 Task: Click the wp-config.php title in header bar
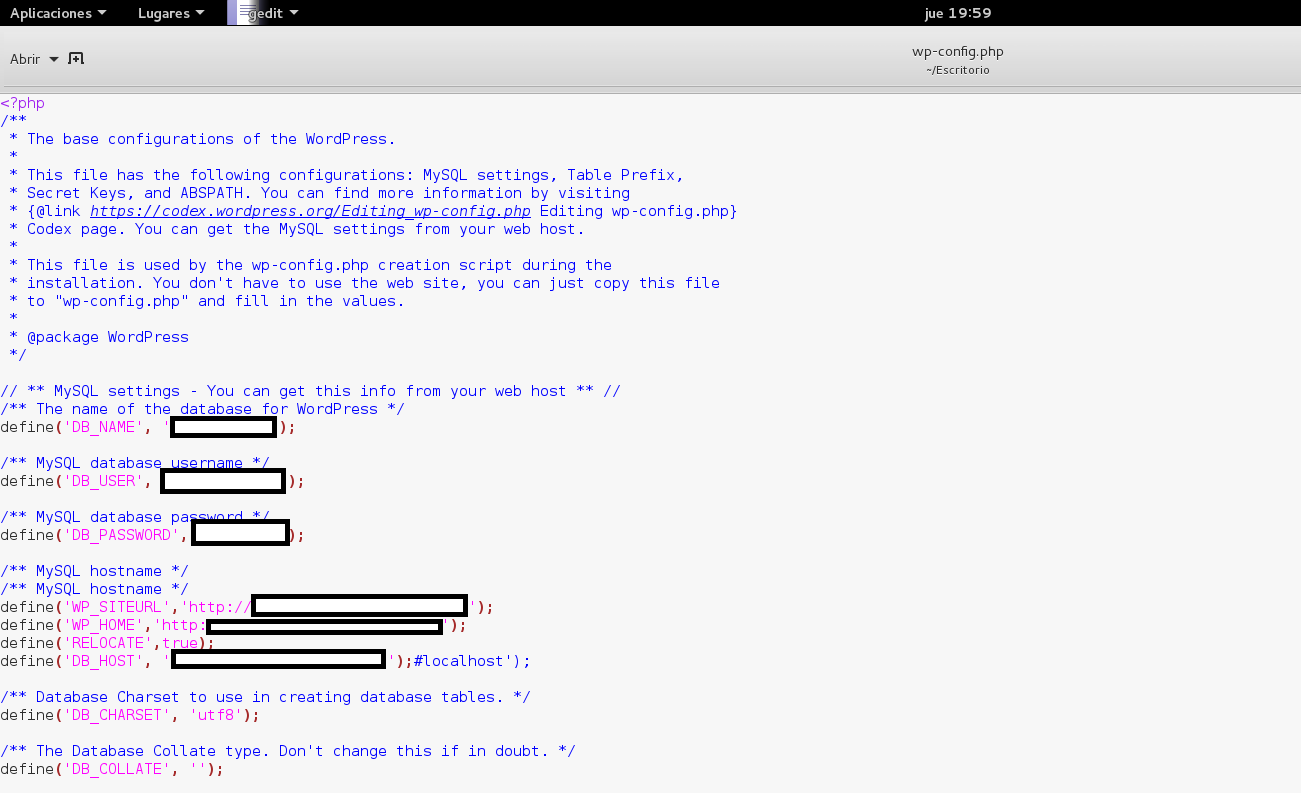coord(957,52)
